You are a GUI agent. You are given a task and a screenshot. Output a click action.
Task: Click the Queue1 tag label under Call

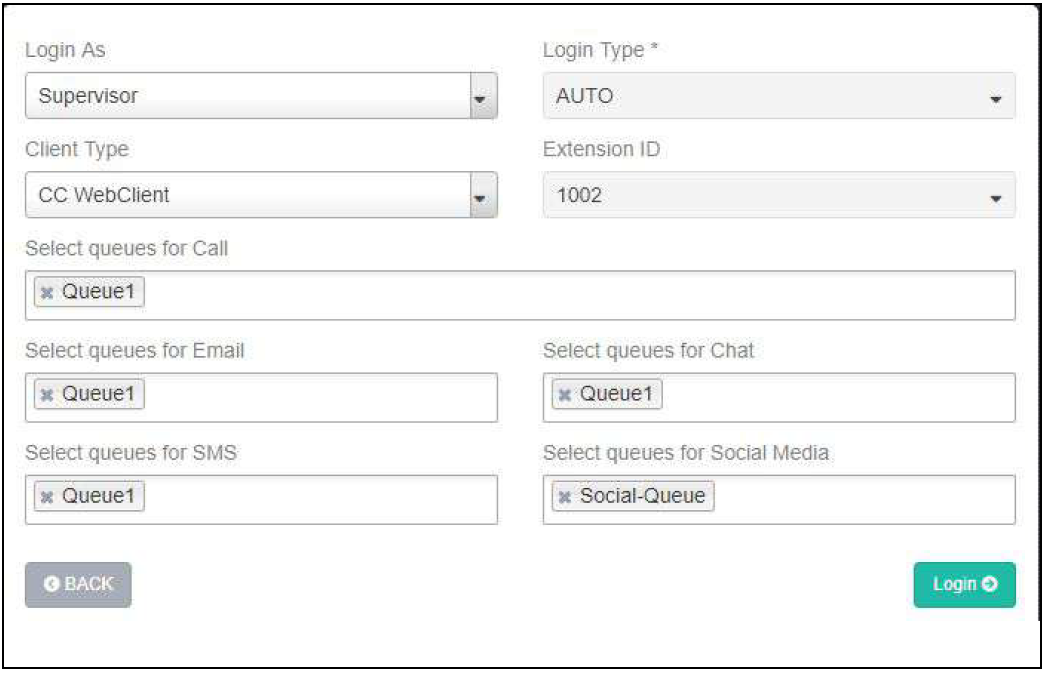(x=98, y=293)
